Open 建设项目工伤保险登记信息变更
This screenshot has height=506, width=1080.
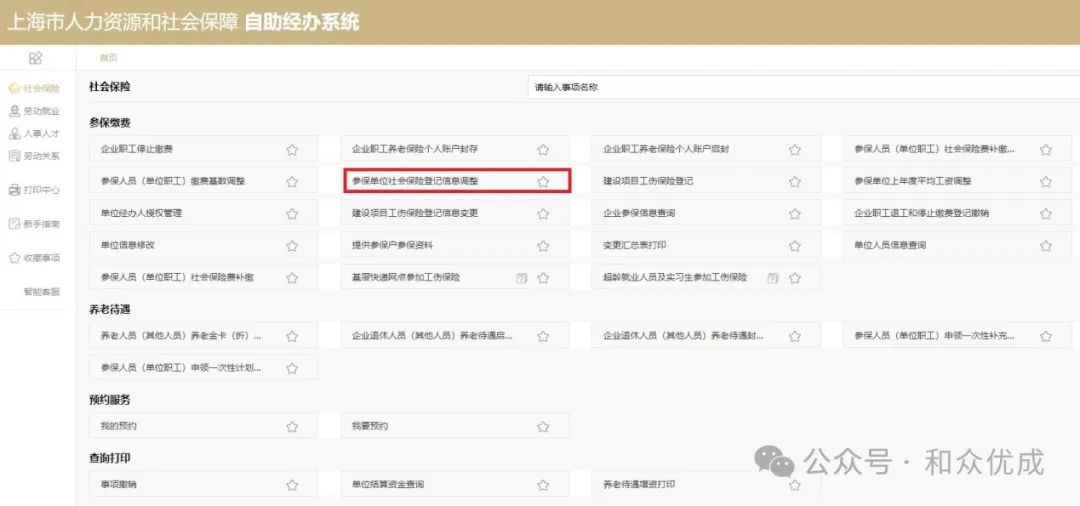pos(455,213)
